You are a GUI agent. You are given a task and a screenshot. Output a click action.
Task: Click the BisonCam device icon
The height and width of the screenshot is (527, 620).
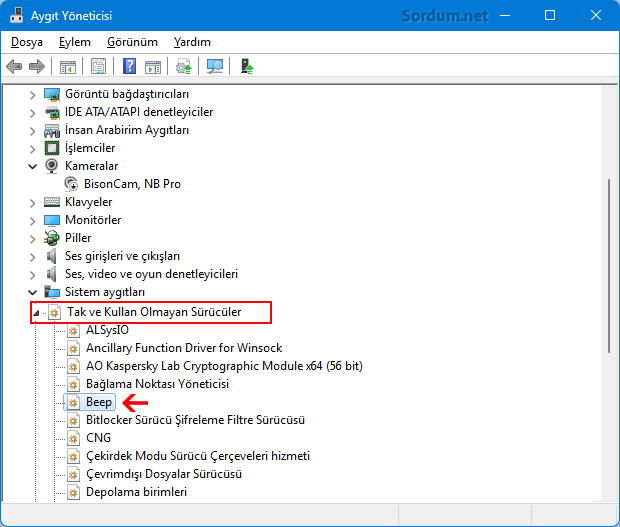[71, 184]
